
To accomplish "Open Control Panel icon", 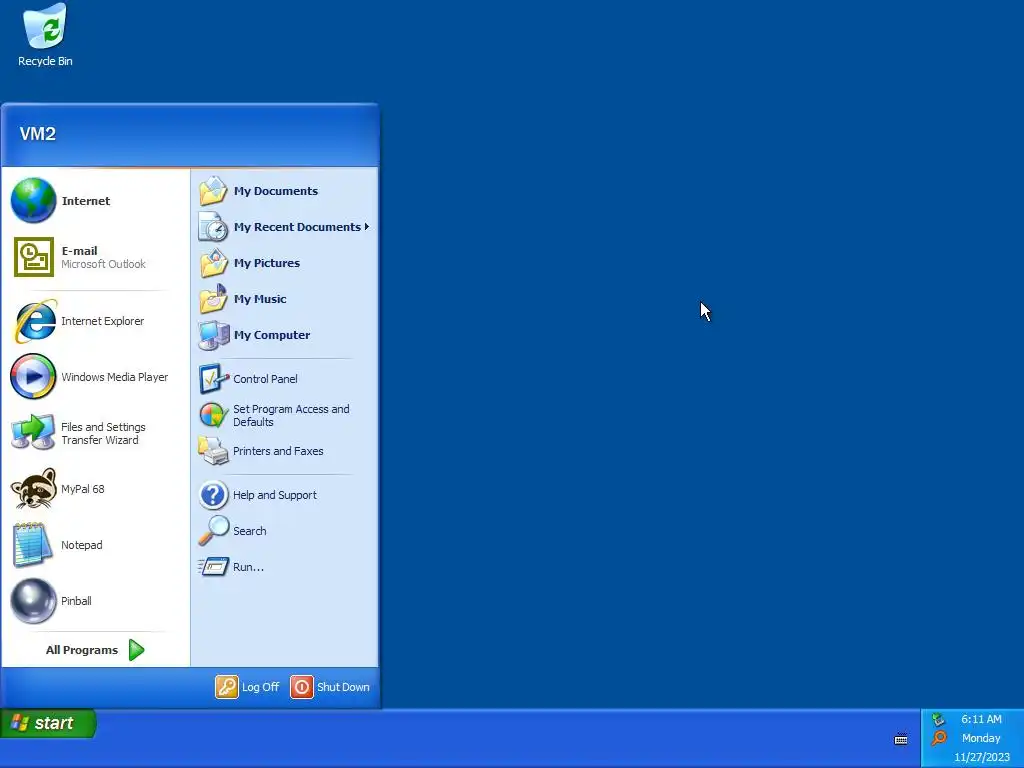I will (x=214, y=379).
